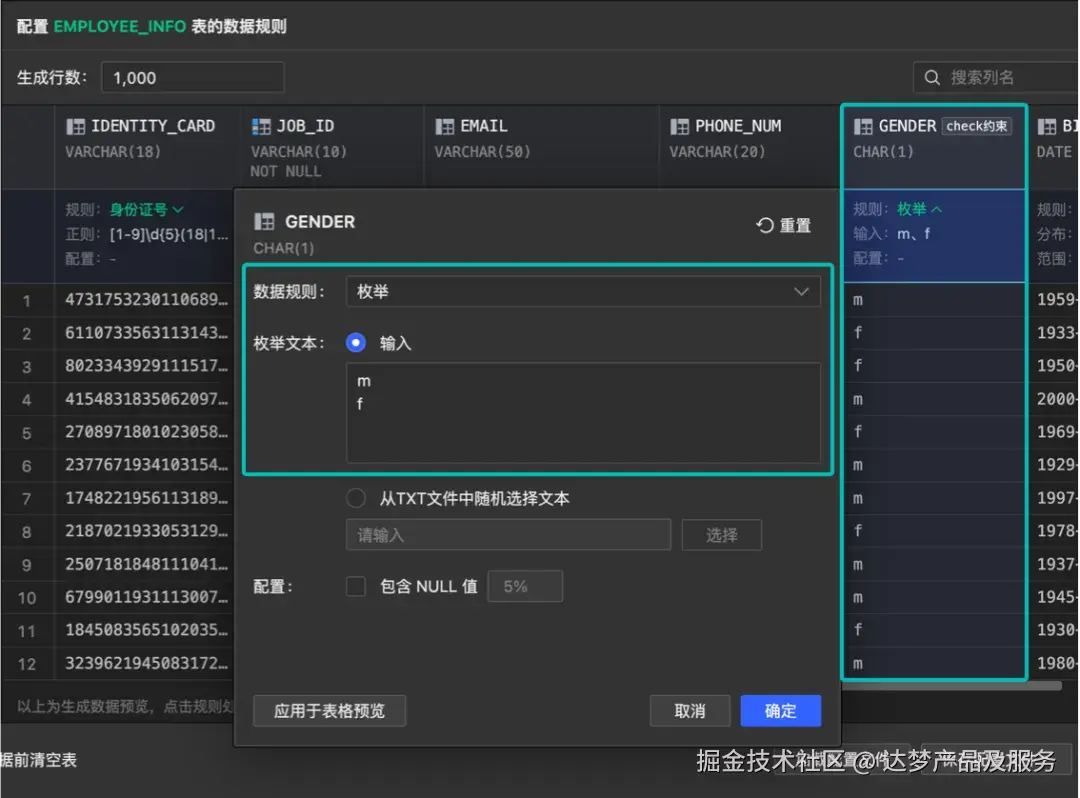Click cell 2377671934103154 in row 6
The image size is (1080, 798).
coord(146,465)
